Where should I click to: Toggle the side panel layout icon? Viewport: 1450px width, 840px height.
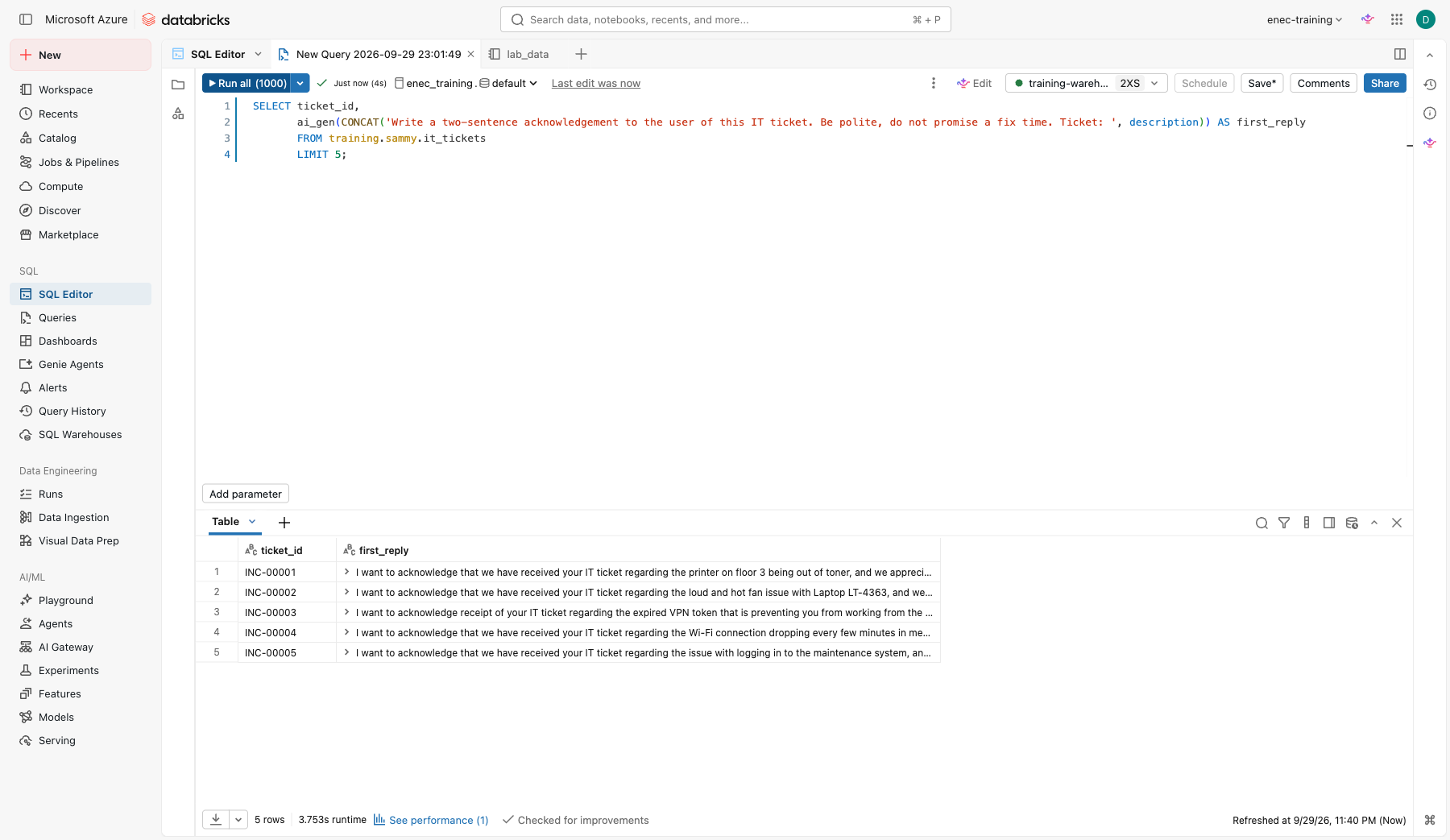(1400, 54)
